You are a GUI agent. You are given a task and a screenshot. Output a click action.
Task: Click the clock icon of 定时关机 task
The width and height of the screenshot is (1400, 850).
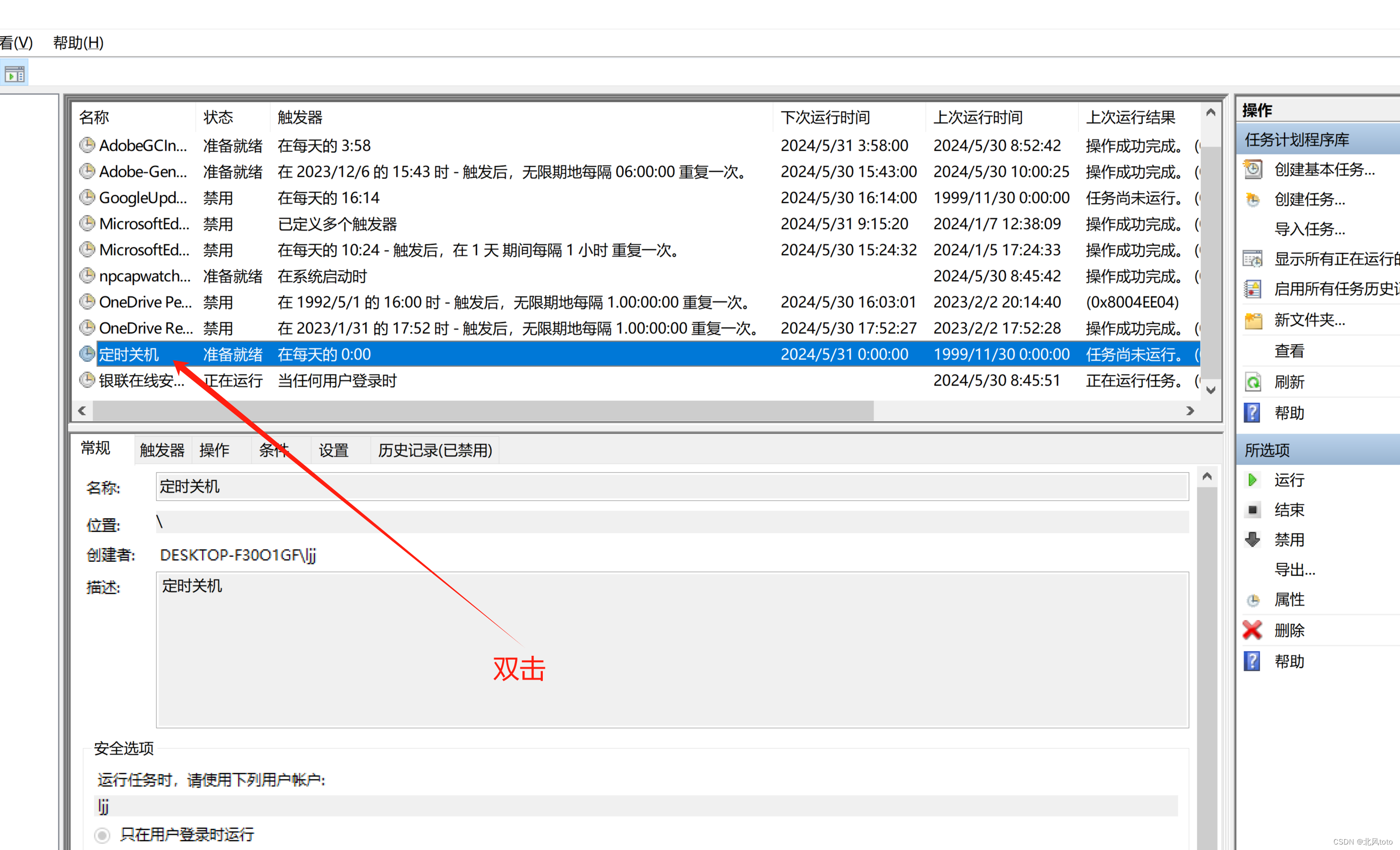coord(87,354)
